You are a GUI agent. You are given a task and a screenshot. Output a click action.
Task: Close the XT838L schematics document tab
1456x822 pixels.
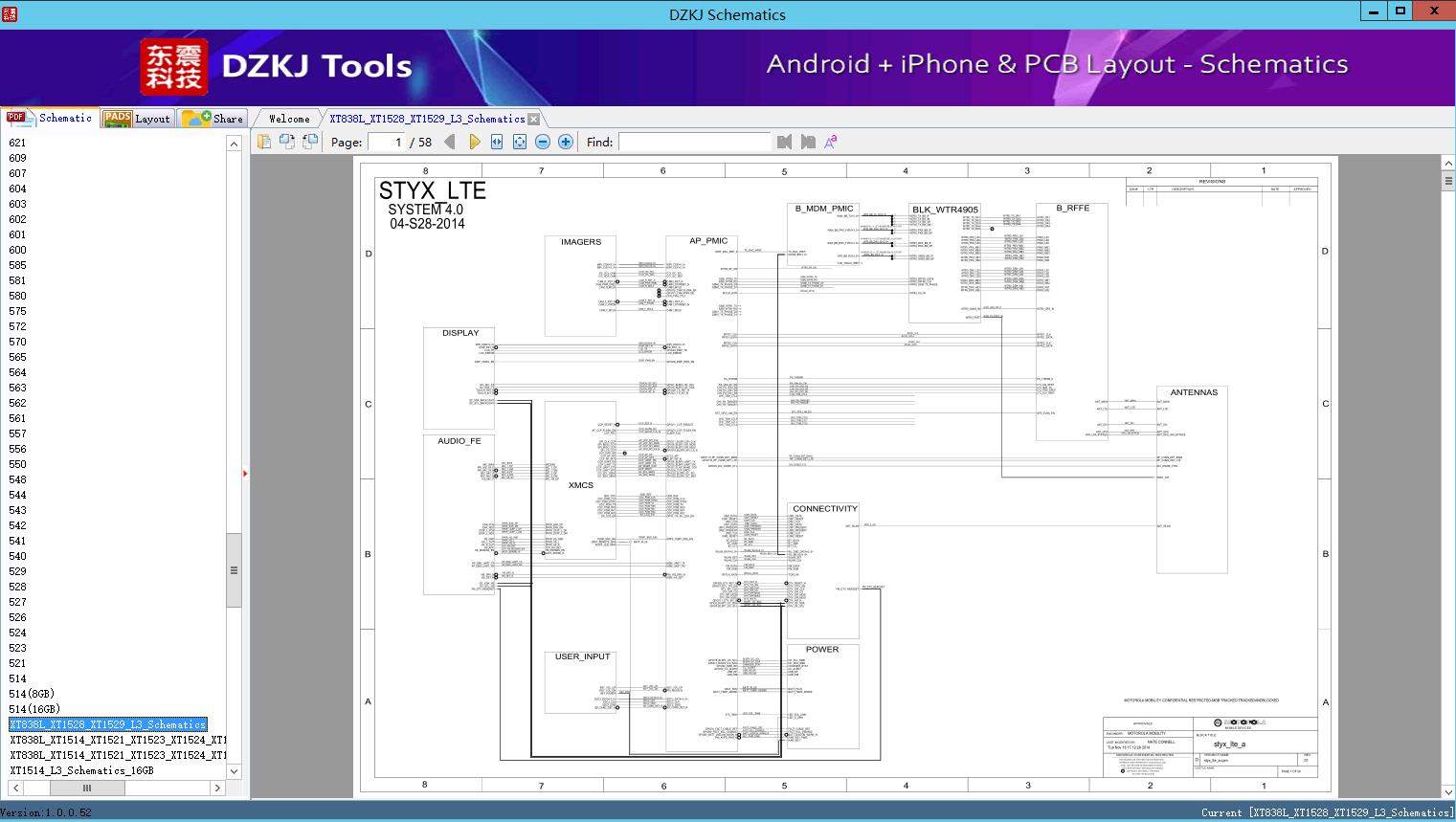(534, 119)
